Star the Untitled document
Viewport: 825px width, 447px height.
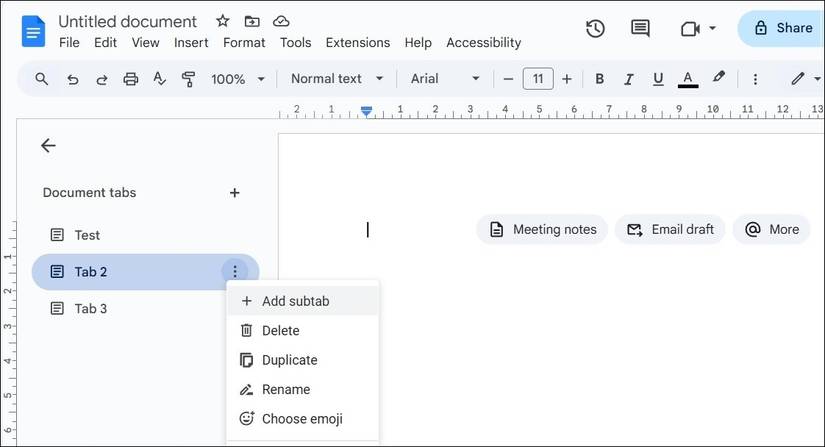tap(222, 21)
